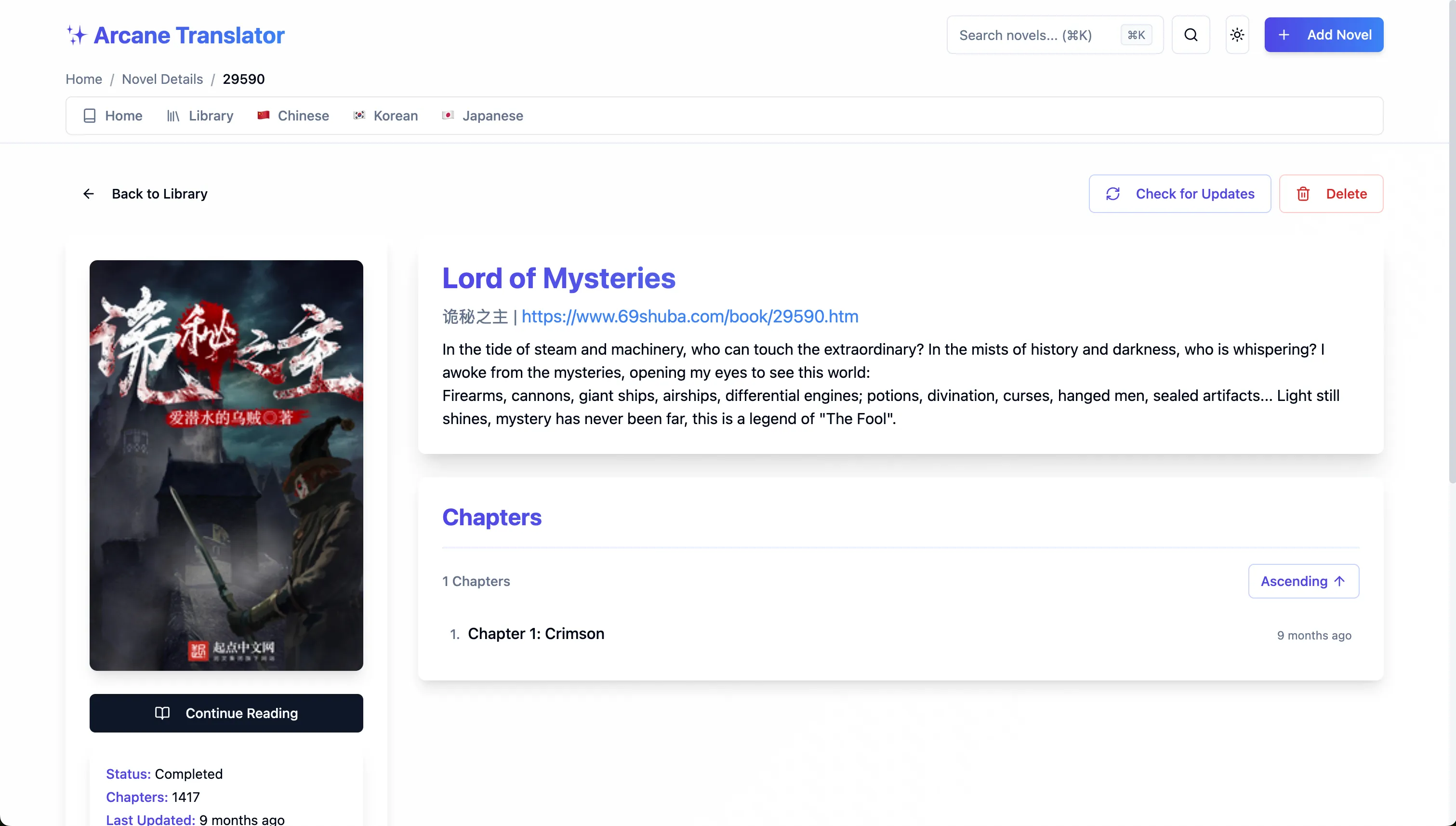Click the Chinese title 诡秘之主
Screen dimensions: 1456x826
(x=475, y=317)
